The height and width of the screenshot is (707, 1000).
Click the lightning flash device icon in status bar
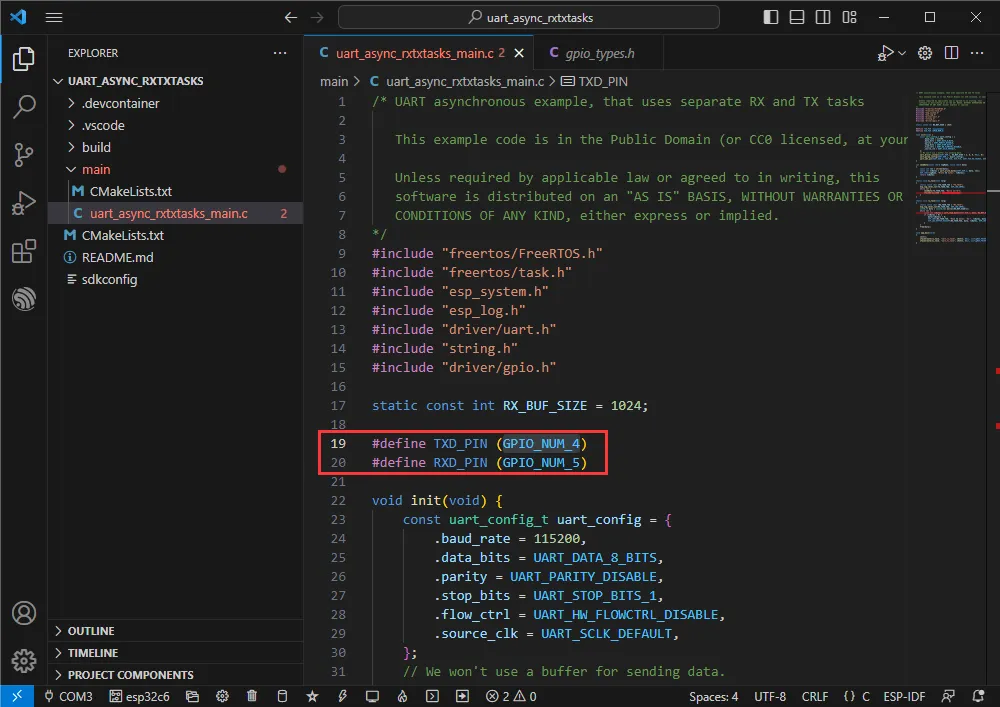tap(342, 696)
